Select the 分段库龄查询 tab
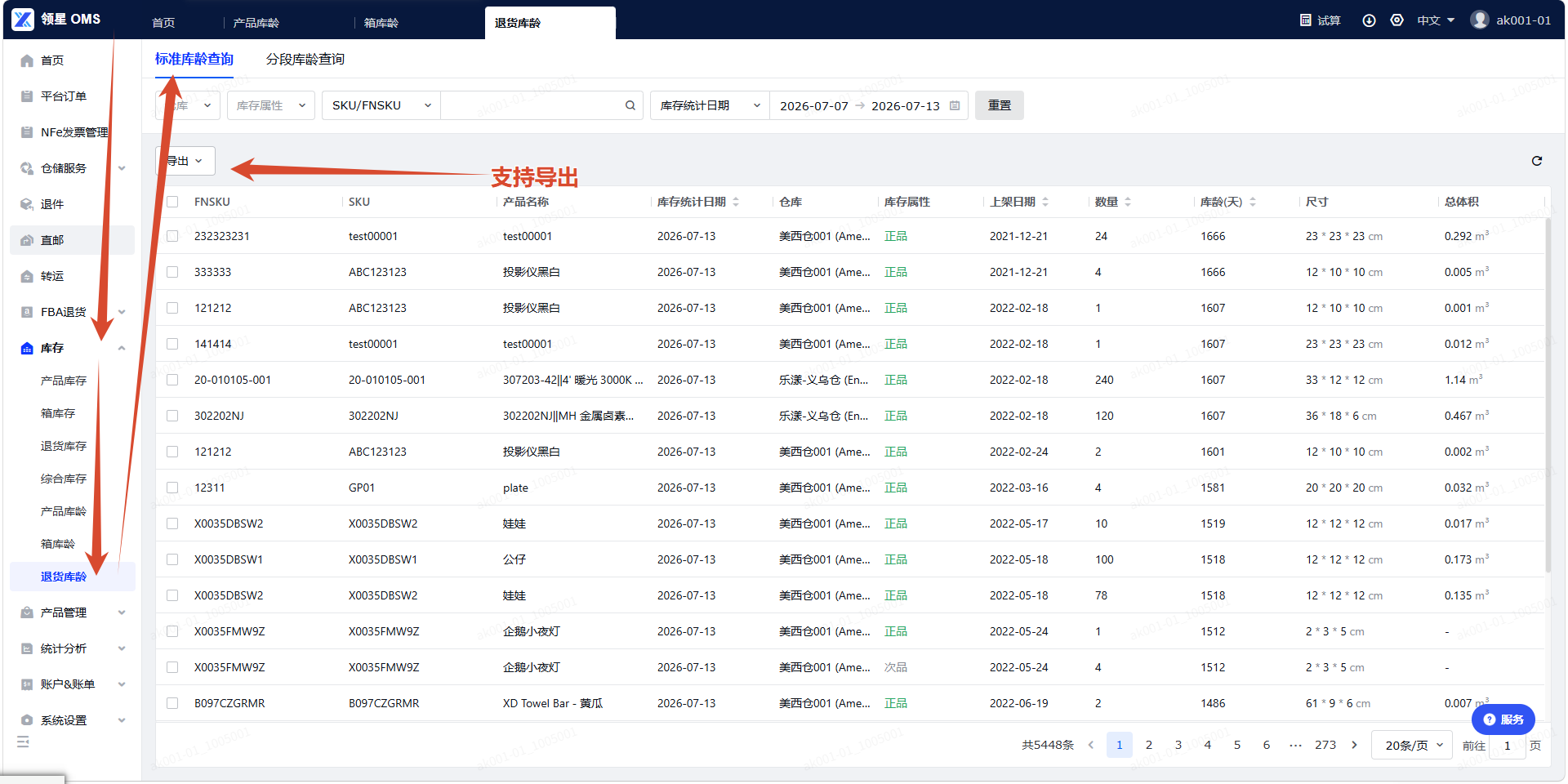Viewport: 1568px width, 784px height. click(x=305, y=59)
